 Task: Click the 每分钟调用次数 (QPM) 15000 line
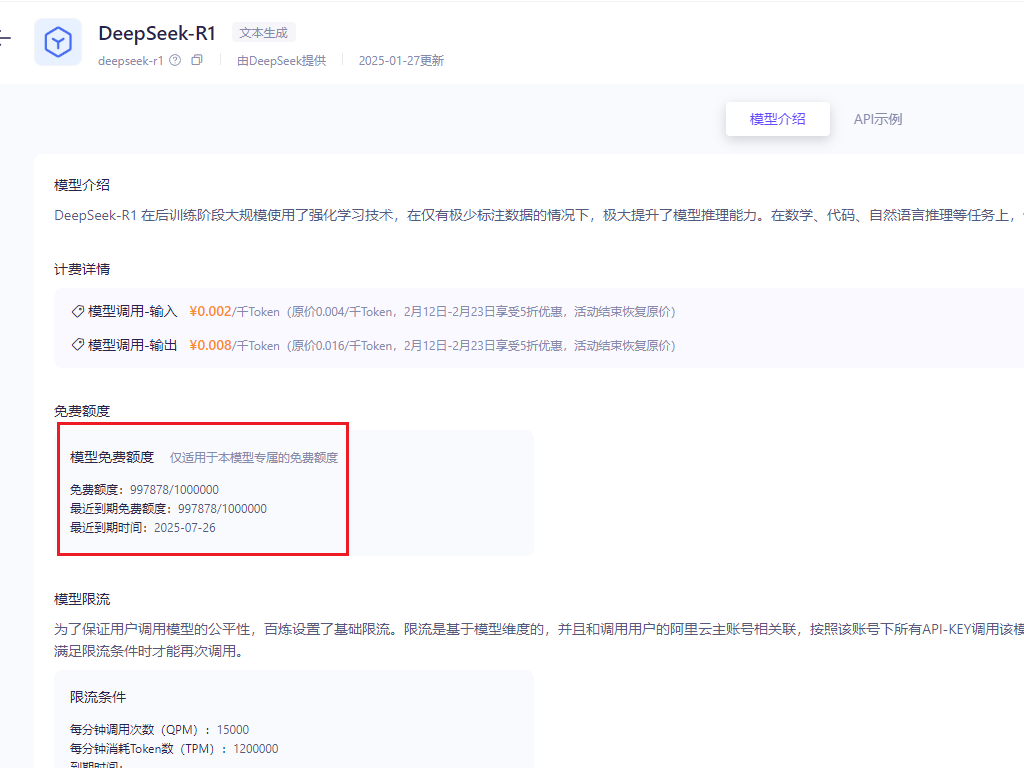click(x=159, y=729)
